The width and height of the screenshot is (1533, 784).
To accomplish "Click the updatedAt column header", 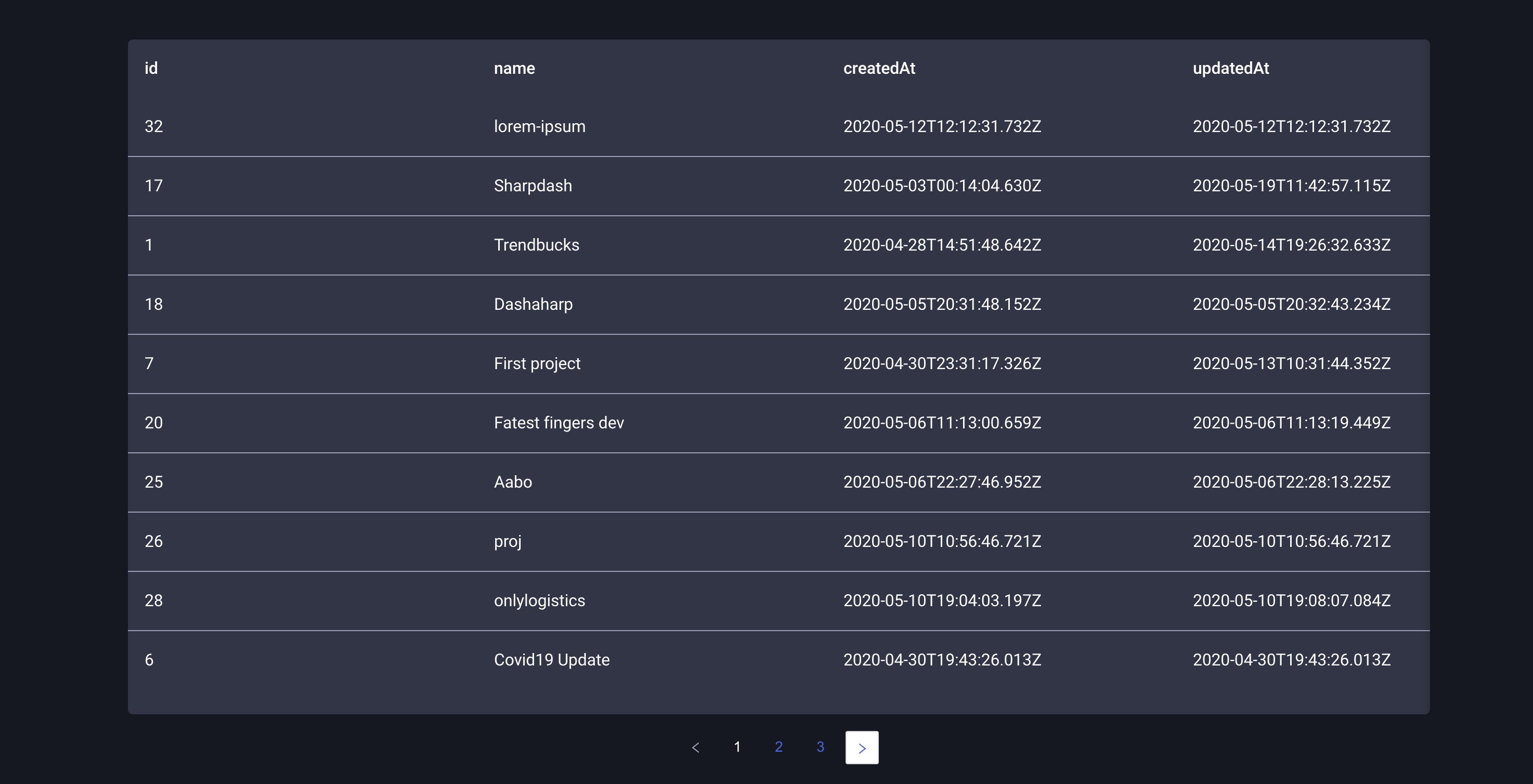I will [1230, 69].
